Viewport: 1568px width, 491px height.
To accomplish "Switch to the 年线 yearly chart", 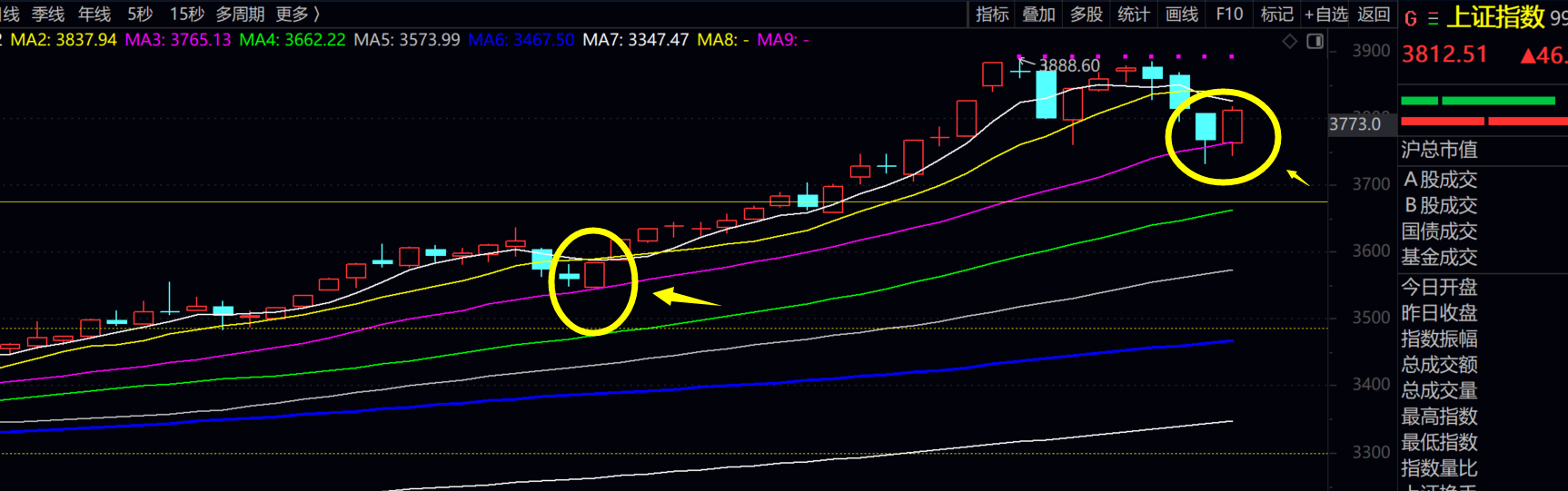I will click(x=94, y=15).
